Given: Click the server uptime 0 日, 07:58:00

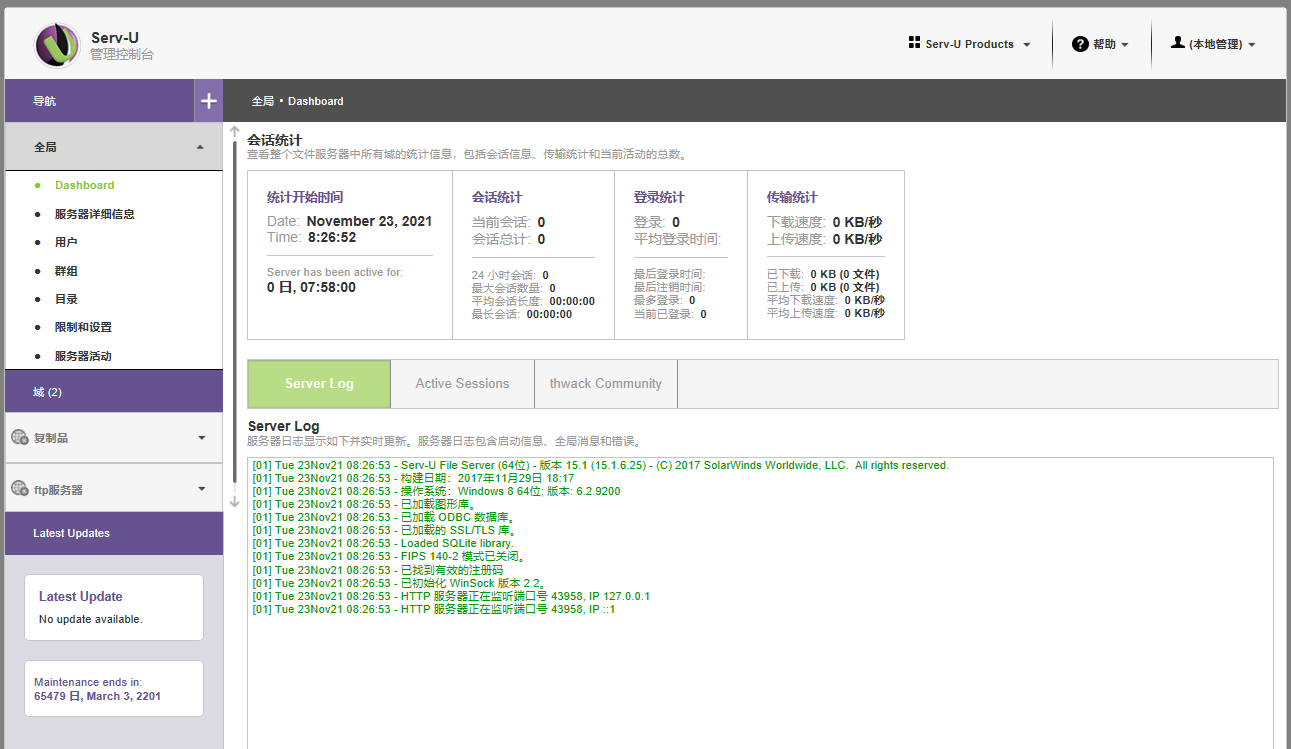Looking at the screenshot, I should click(311, 287).
